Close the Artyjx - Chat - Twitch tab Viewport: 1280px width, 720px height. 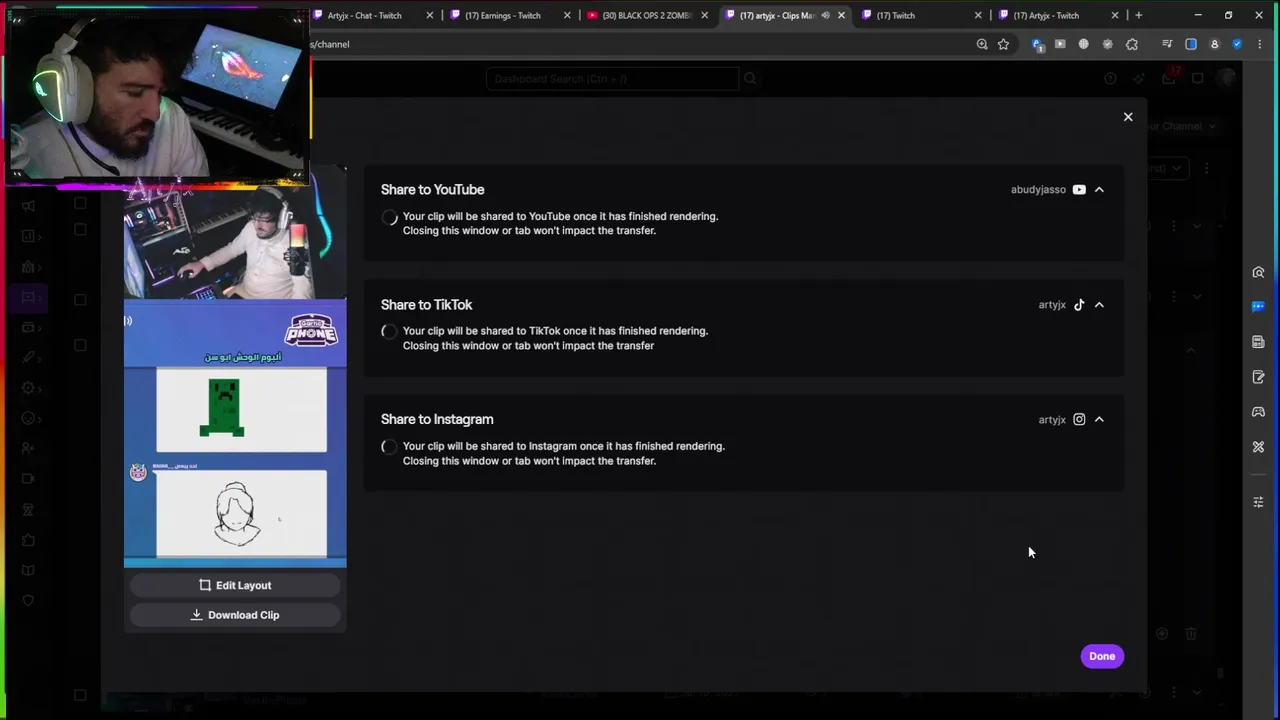[x=430, y=15]
